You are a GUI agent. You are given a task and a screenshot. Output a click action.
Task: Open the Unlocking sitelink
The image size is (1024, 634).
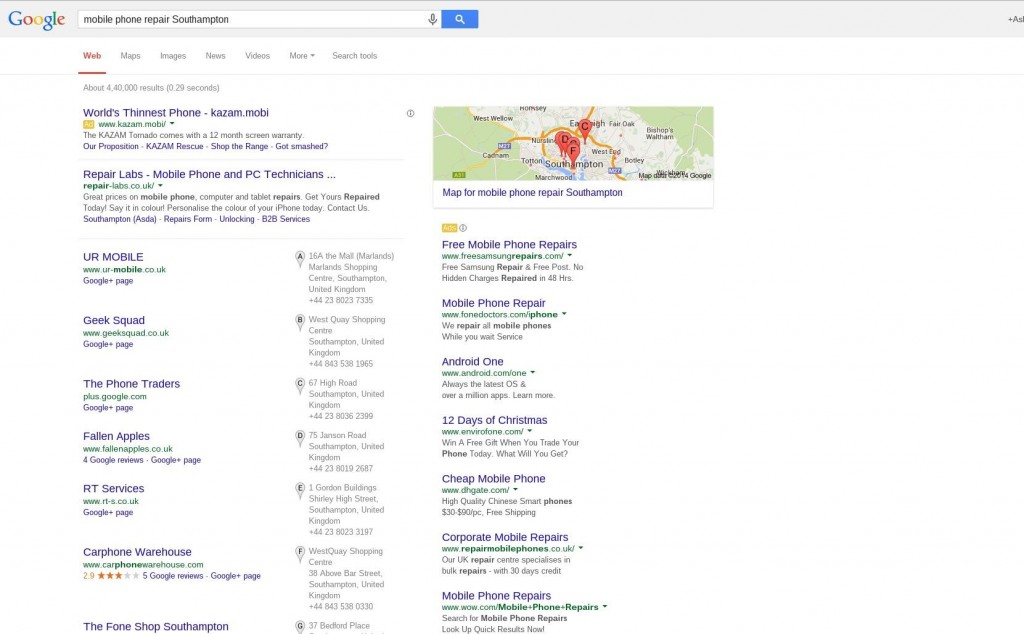(x=237, y=219)
